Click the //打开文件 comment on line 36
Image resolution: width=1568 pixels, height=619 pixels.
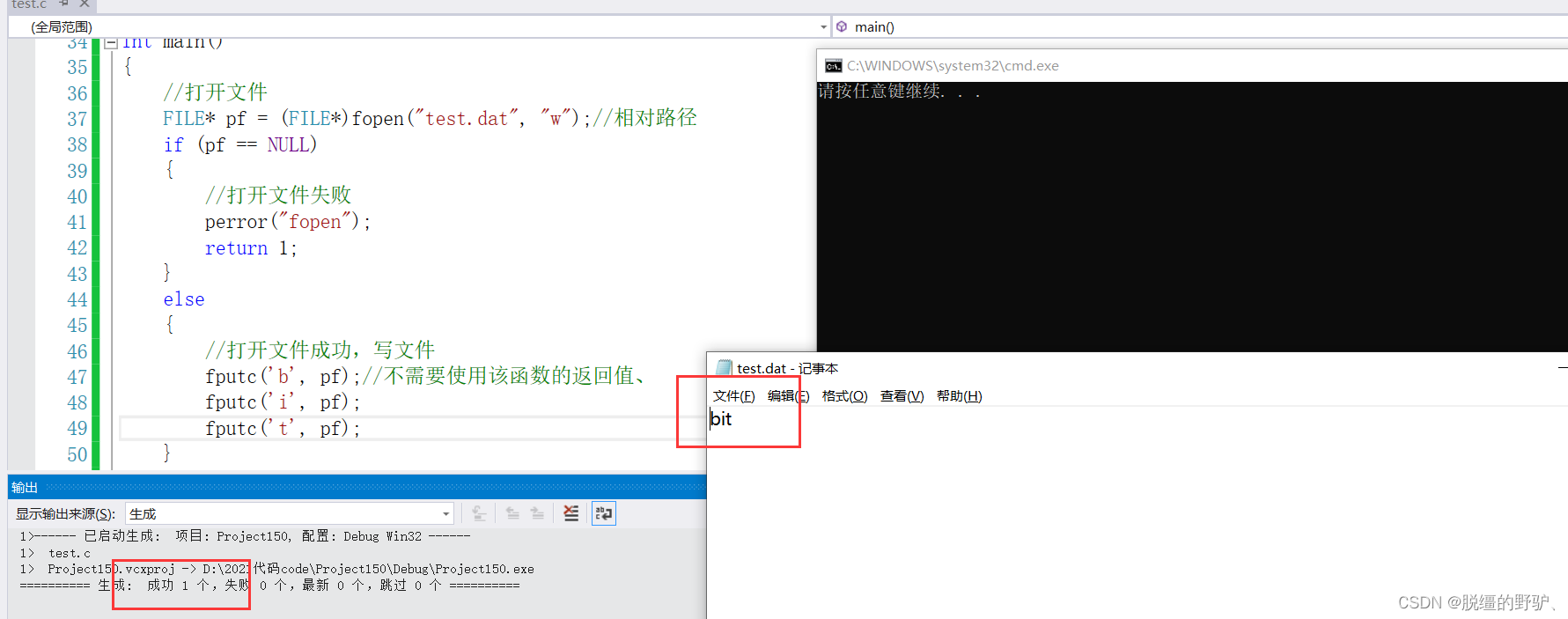215,92
